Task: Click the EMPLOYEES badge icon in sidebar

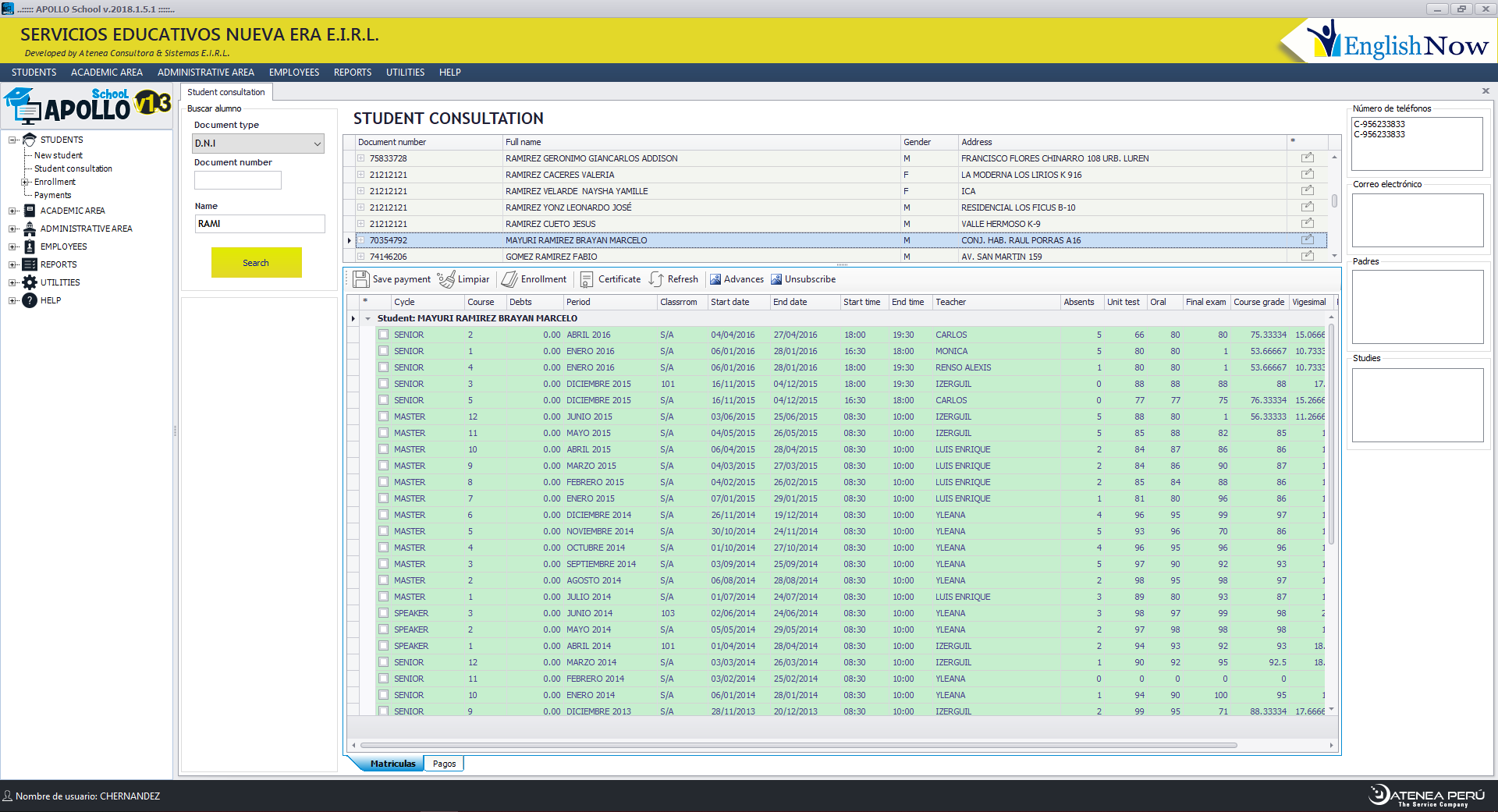Action: (x=30, y=246)
